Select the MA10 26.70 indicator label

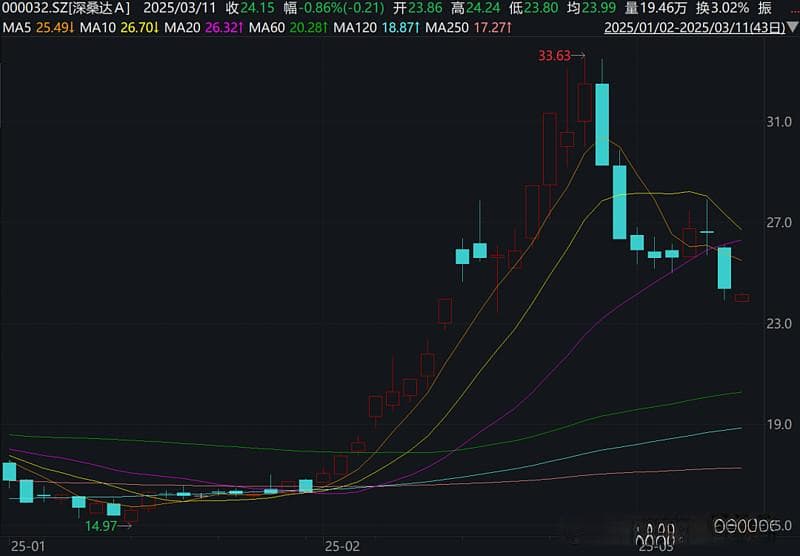click(x=118, y=28)
